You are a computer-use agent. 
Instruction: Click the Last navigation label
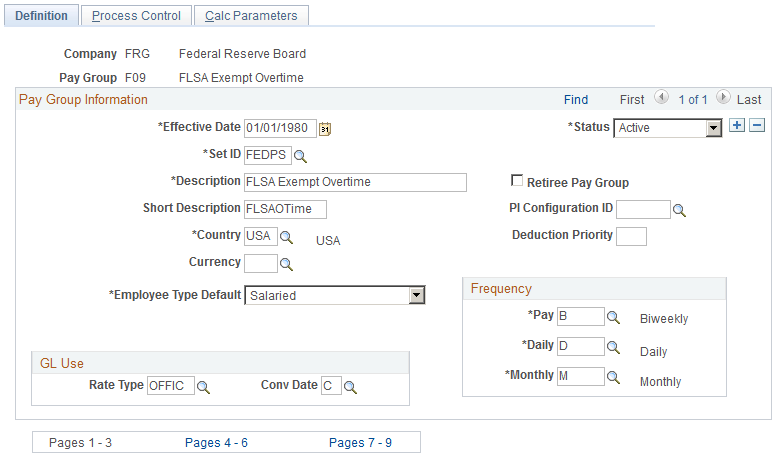click(749, 100)
